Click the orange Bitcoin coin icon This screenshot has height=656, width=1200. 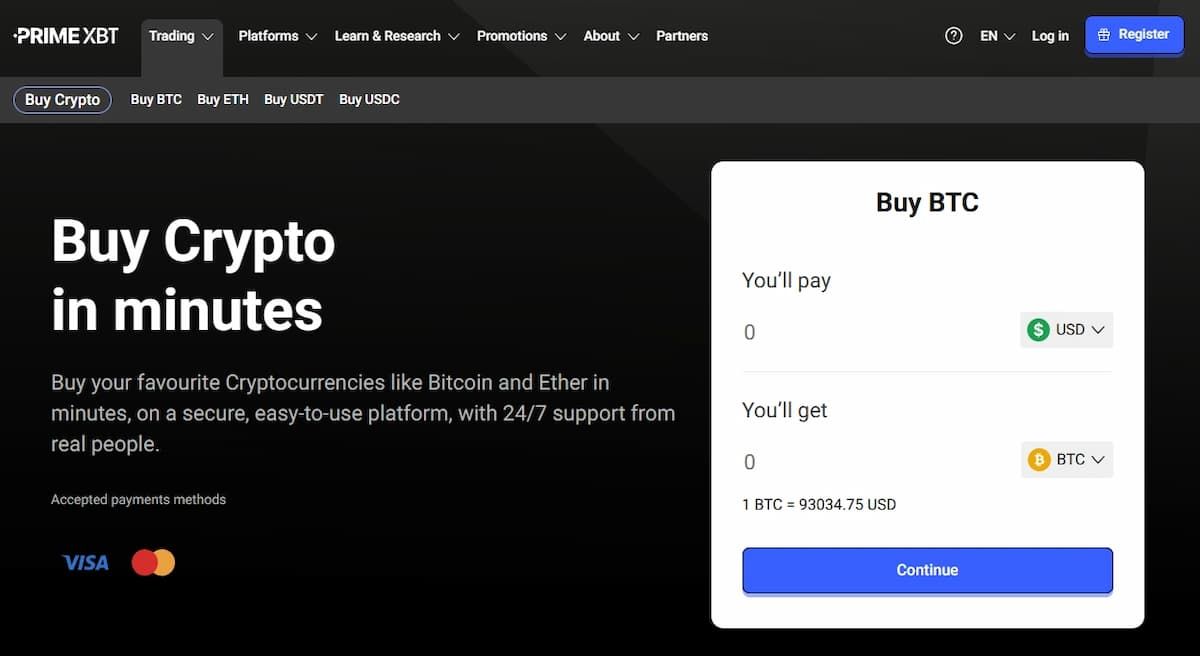pos(1039,460)
